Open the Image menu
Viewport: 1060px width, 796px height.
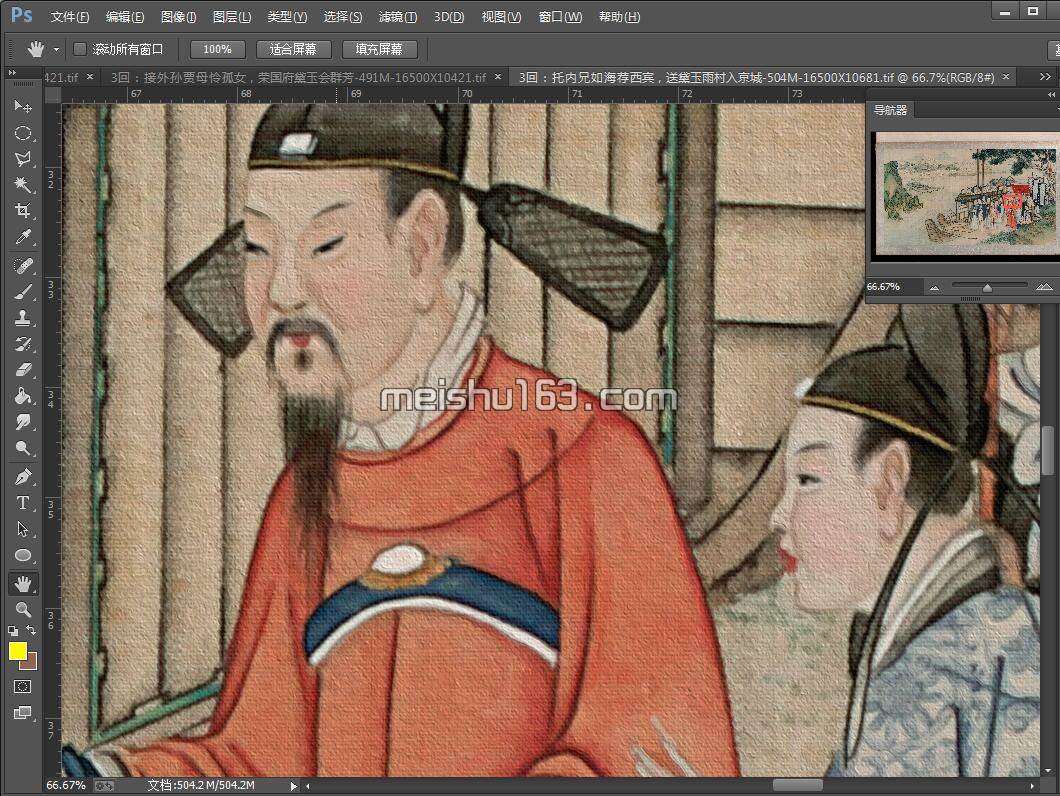(x=178, y=17)
